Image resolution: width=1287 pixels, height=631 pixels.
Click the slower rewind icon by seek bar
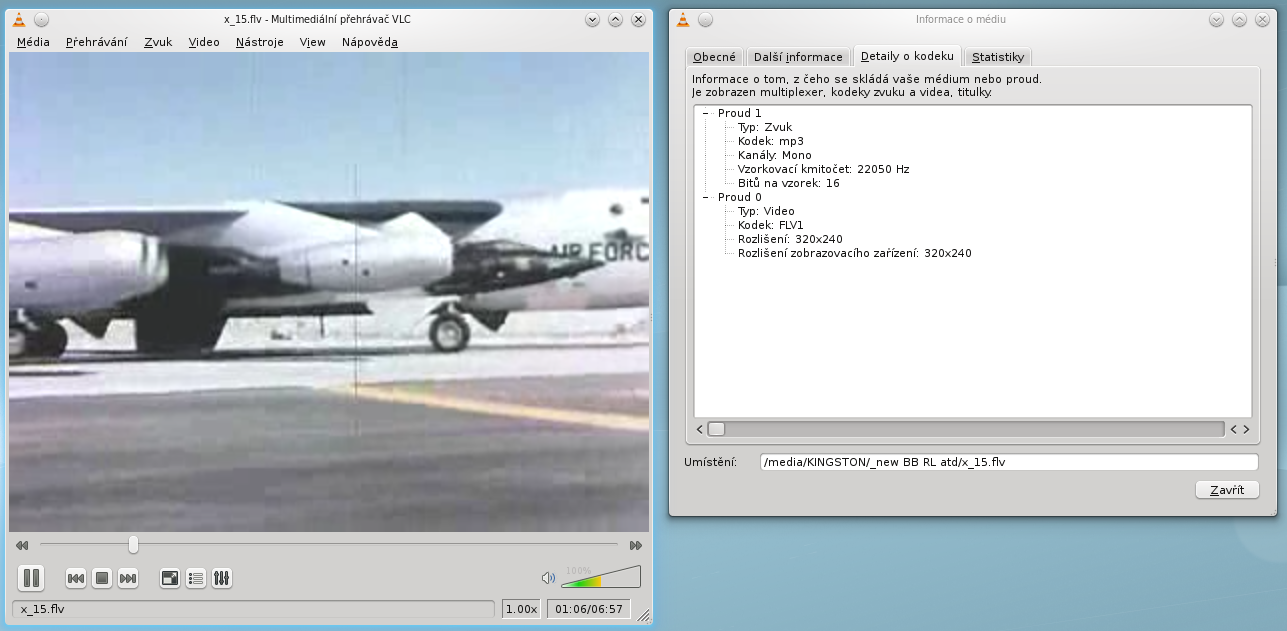click(x=22, y=545)
